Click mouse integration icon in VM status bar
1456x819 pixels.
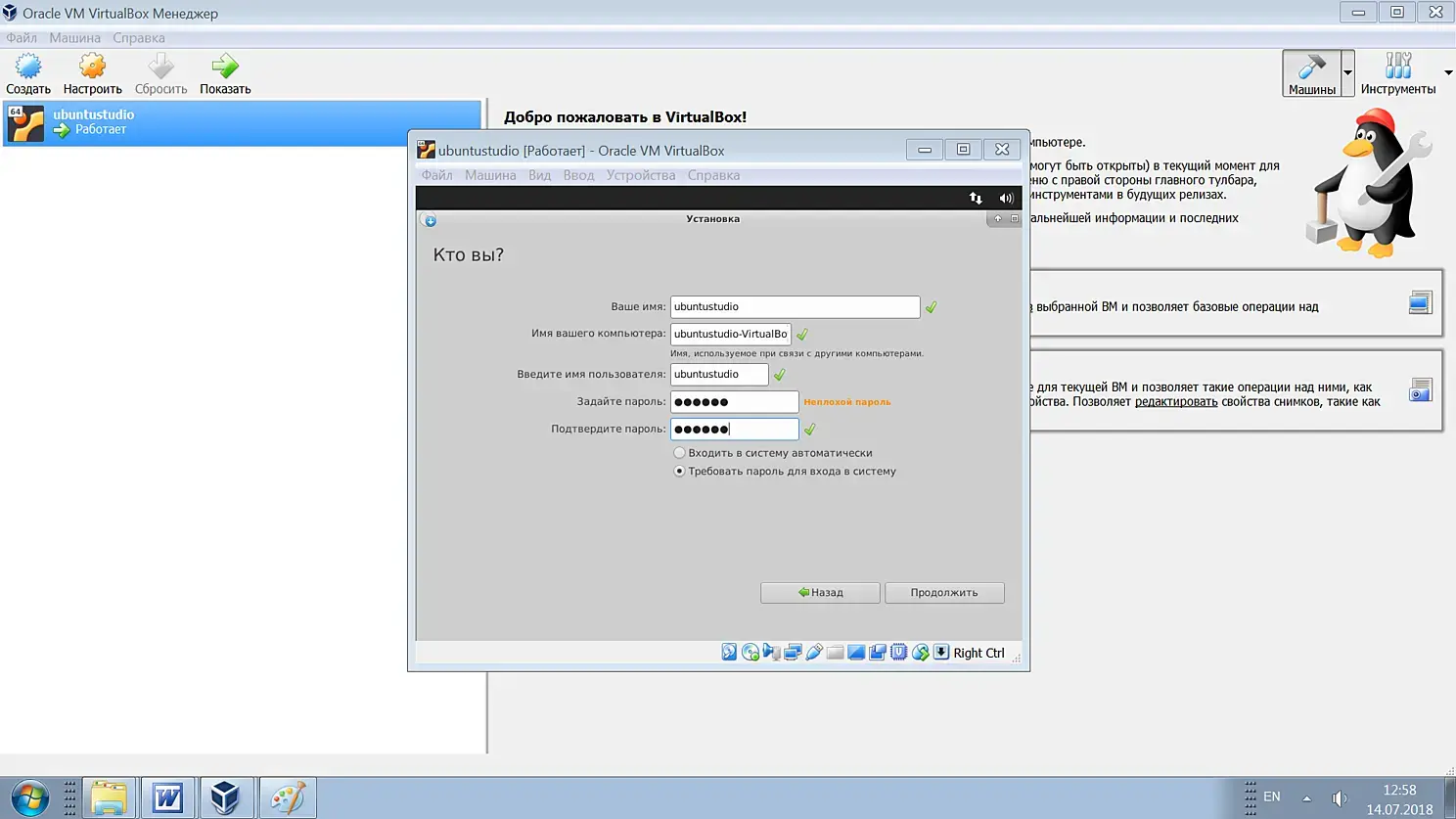point(920,653)
